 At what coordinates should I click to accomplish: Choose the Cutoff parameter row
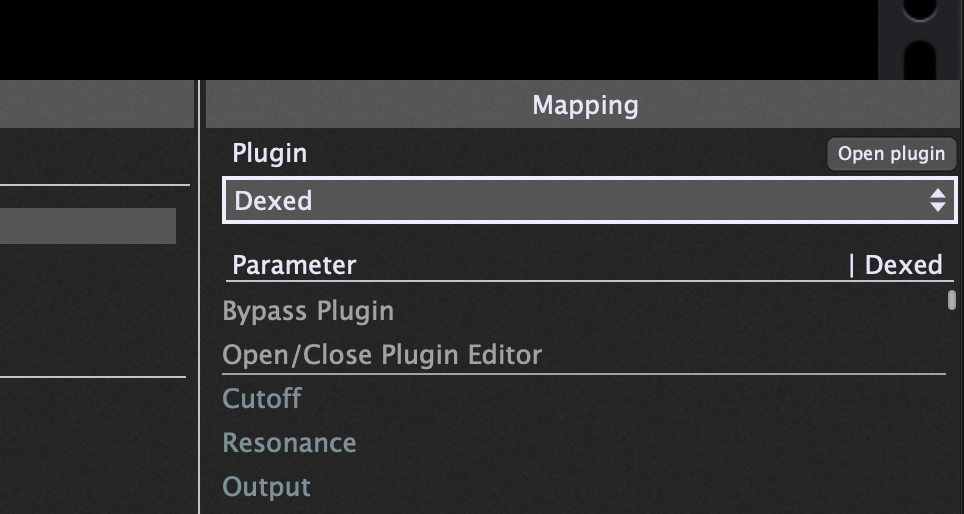tap(262, 399)
